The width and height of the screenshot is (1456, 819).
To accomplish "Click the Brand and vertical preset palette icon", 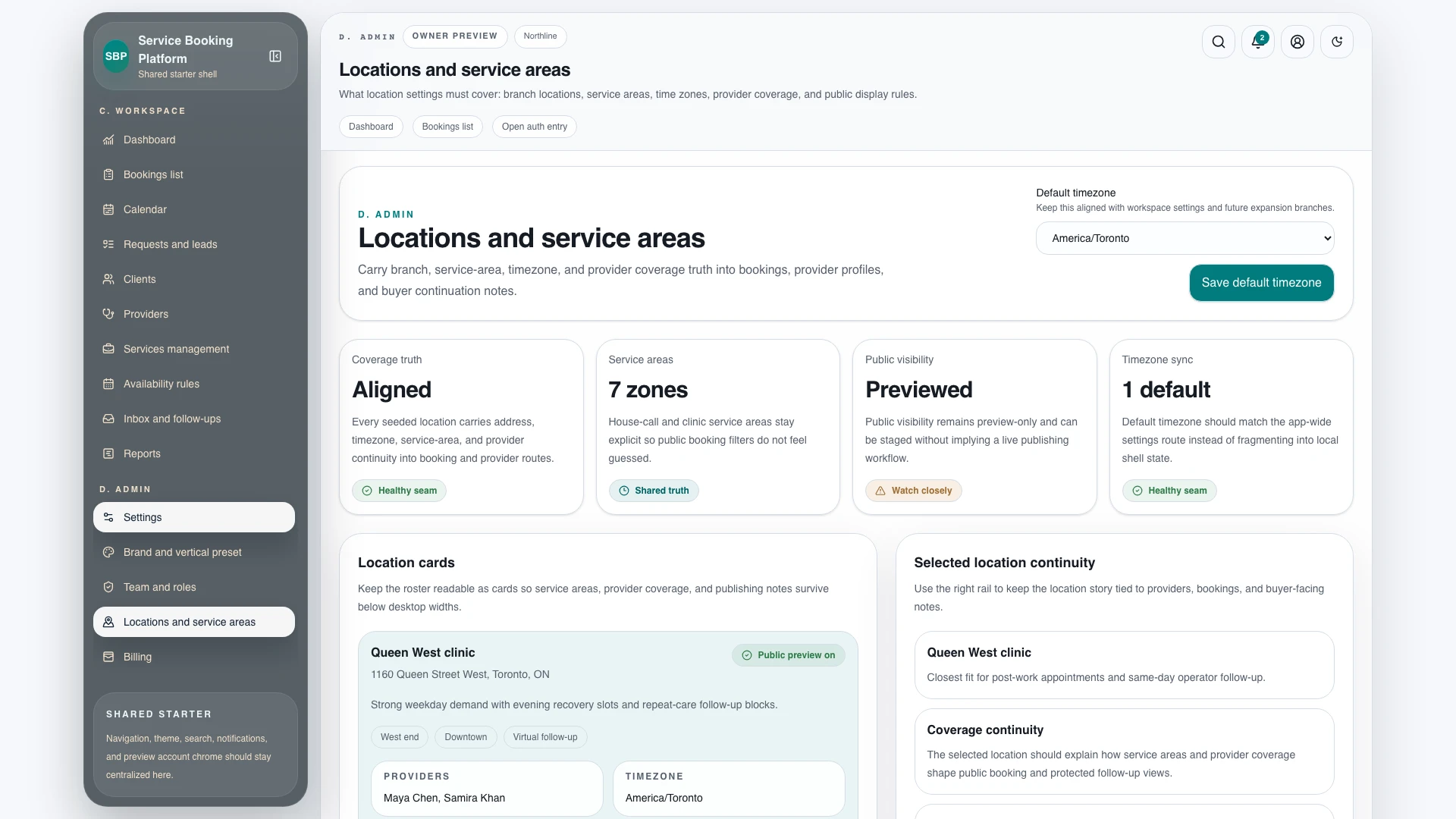I will click(x=108, y=552).
